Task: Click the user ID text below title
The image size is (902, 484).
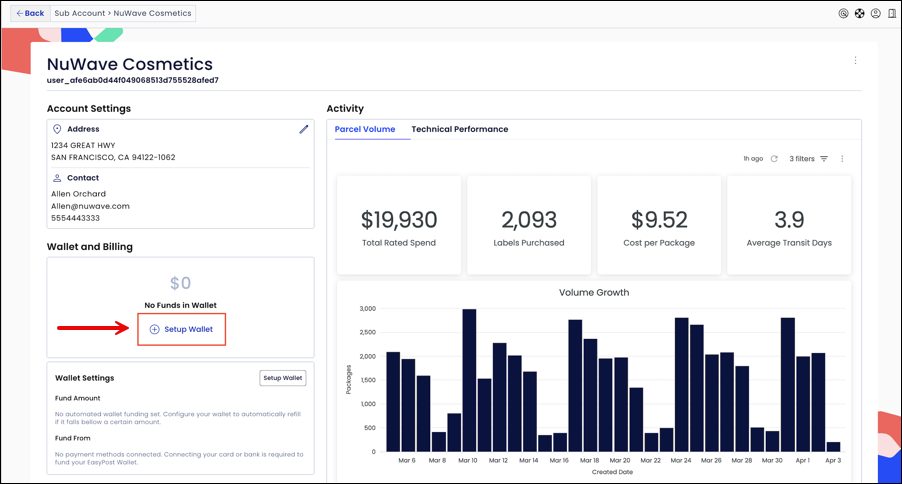Action: [133, 81]
